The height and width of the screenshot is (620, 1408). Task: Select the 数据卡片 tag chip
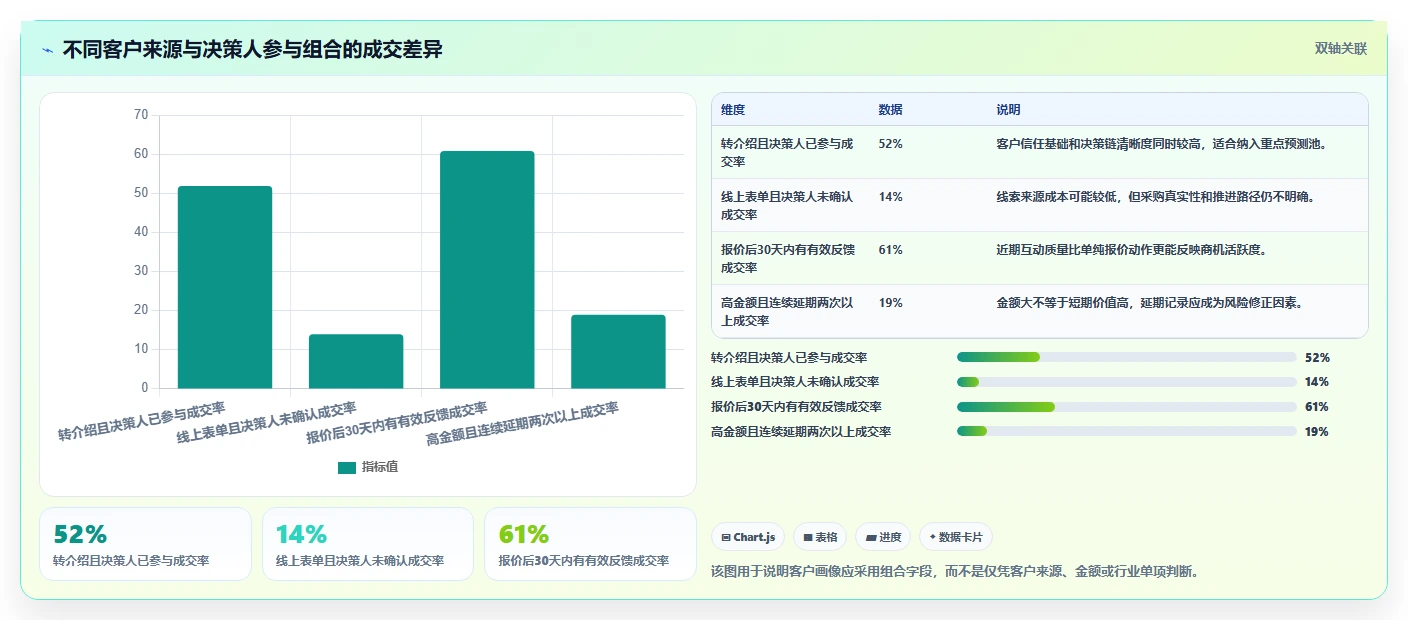[x=956, y=537]
